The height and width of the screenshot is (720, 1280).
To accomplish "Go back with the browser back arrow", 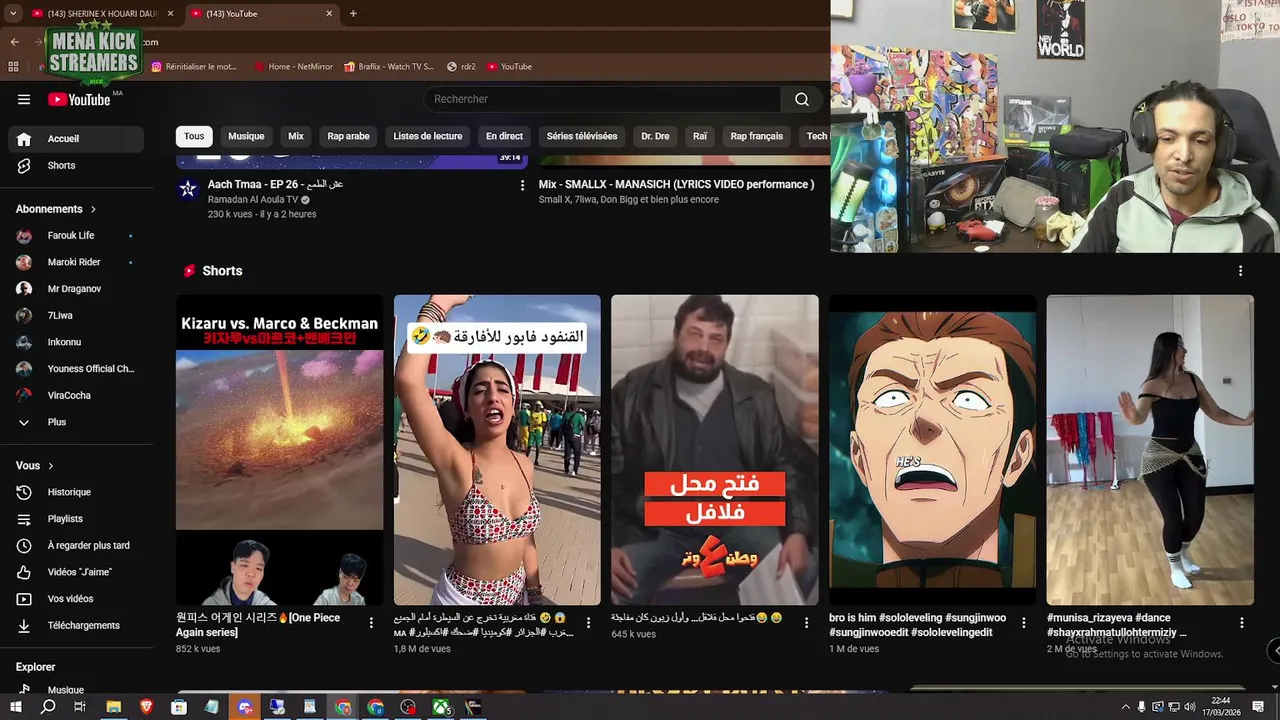I will (14, 42).
